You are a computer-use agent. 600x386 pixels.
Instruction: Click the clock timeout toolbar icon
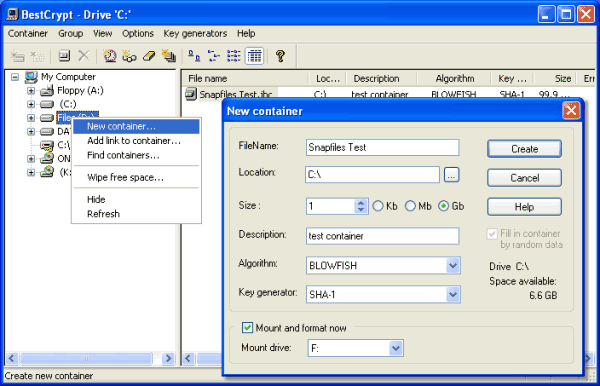pos(110,56)
